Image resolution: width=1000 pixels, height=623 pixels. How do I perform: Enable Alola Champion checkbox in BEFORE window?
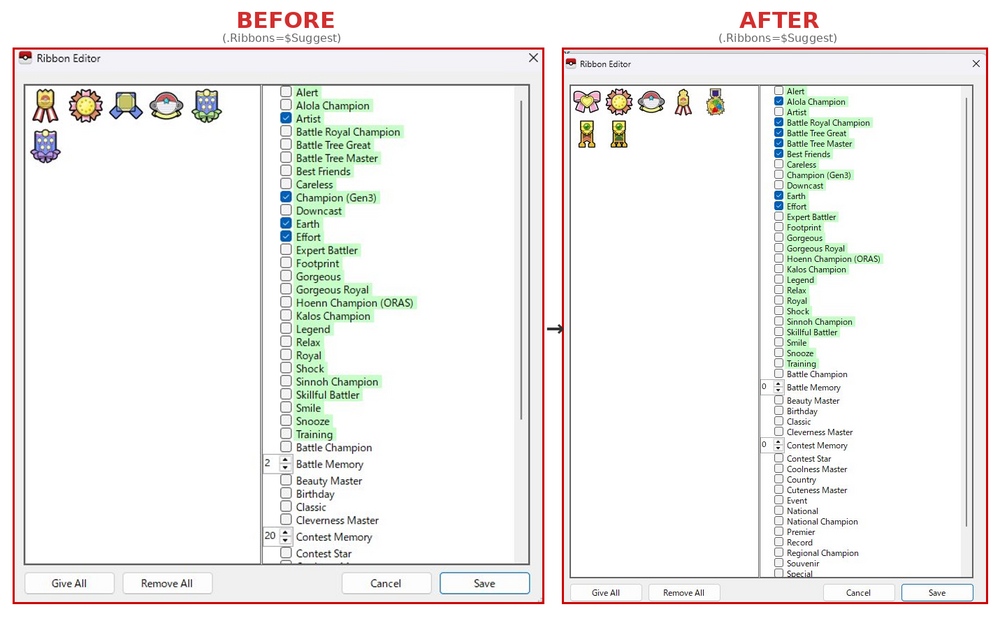(x=286, y=105)
